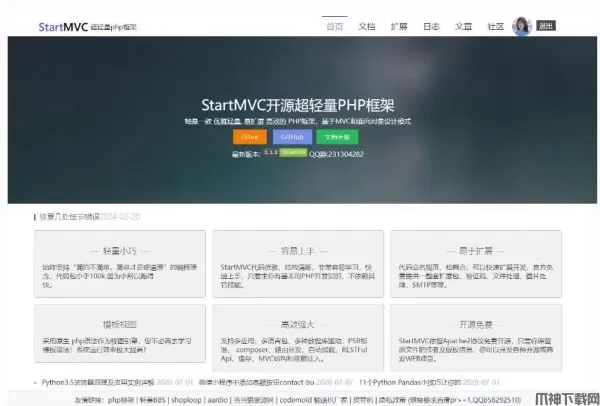Click the blue GitHub button
600x406 pixels.
click(x=292, y=137)
